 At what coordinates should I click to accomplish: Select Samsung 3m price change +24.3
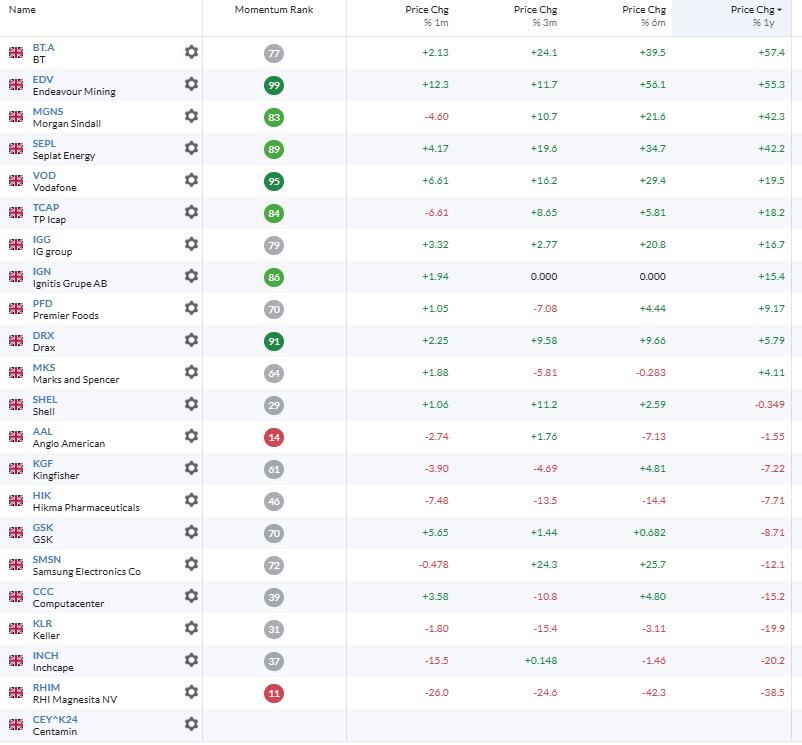point(544,565)
